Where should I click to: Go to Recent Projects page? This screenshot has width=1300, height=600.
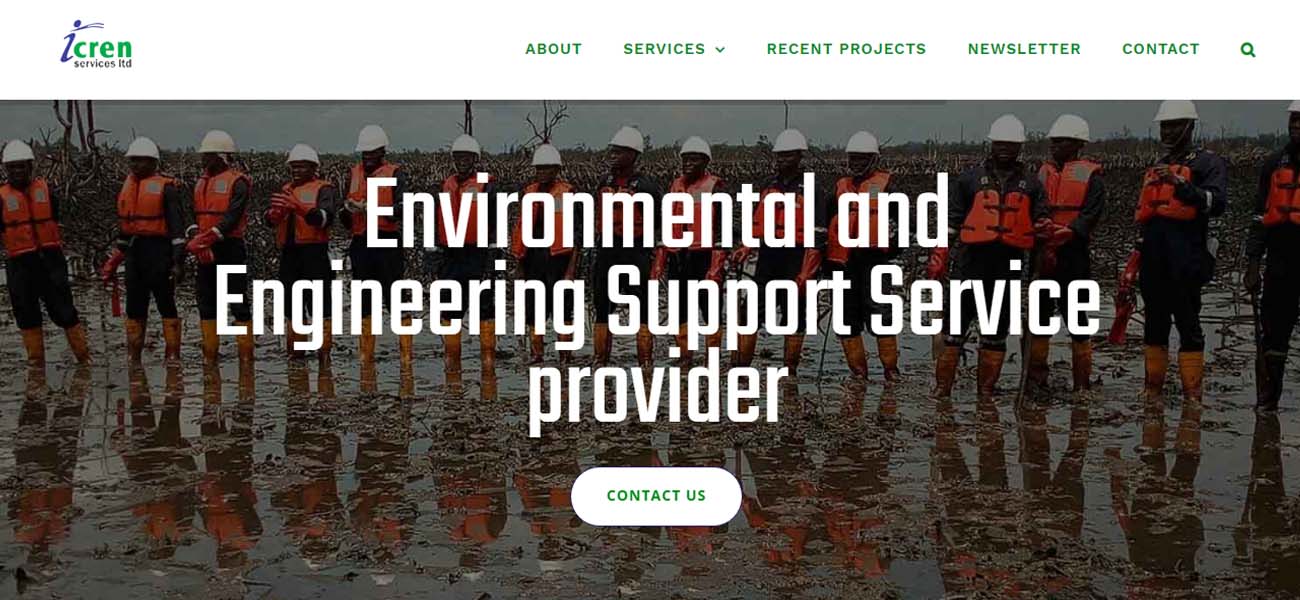click(846, 49)
